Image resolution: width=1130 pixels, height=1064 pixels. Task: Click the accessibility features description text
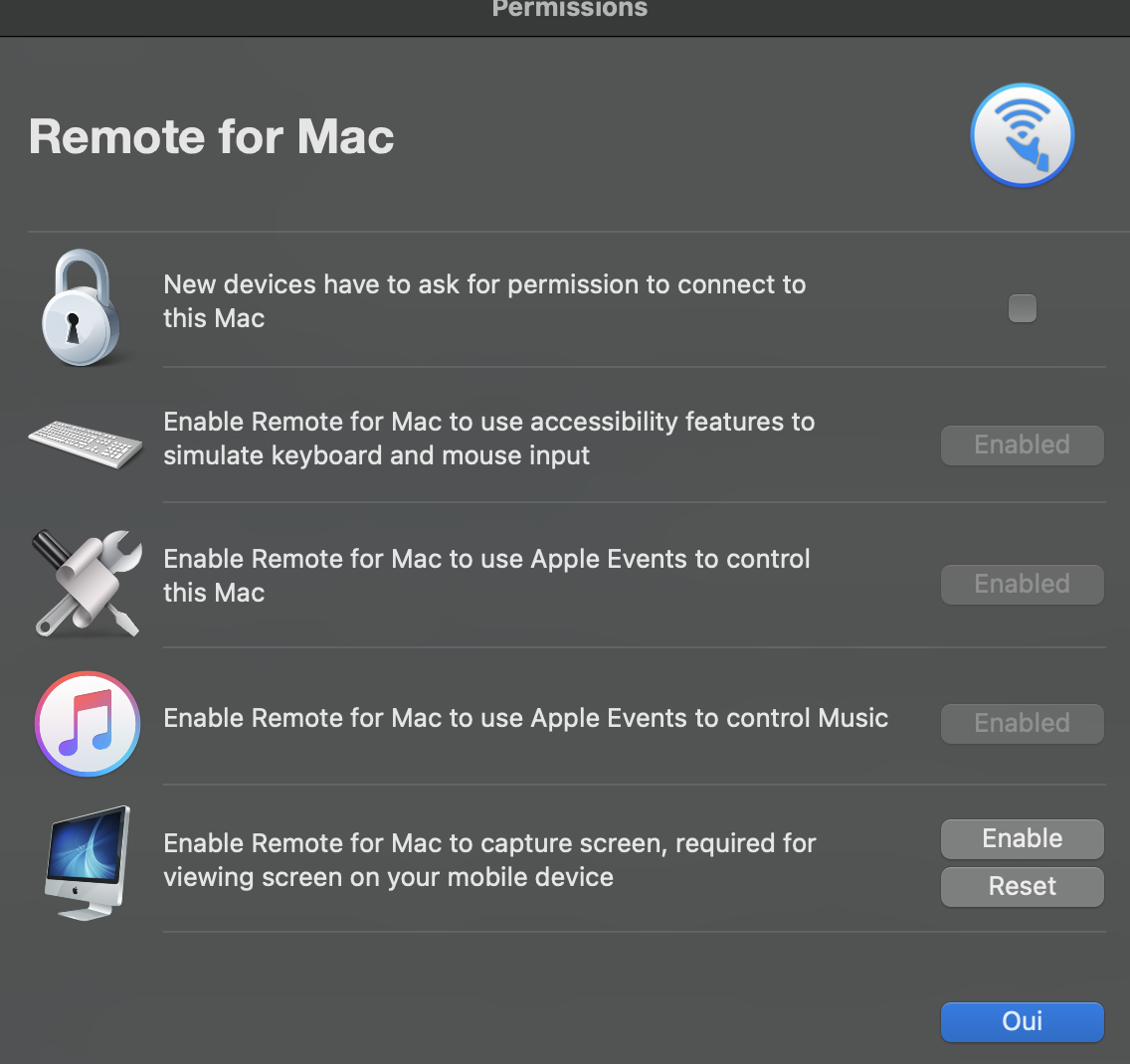click(488, 439)
